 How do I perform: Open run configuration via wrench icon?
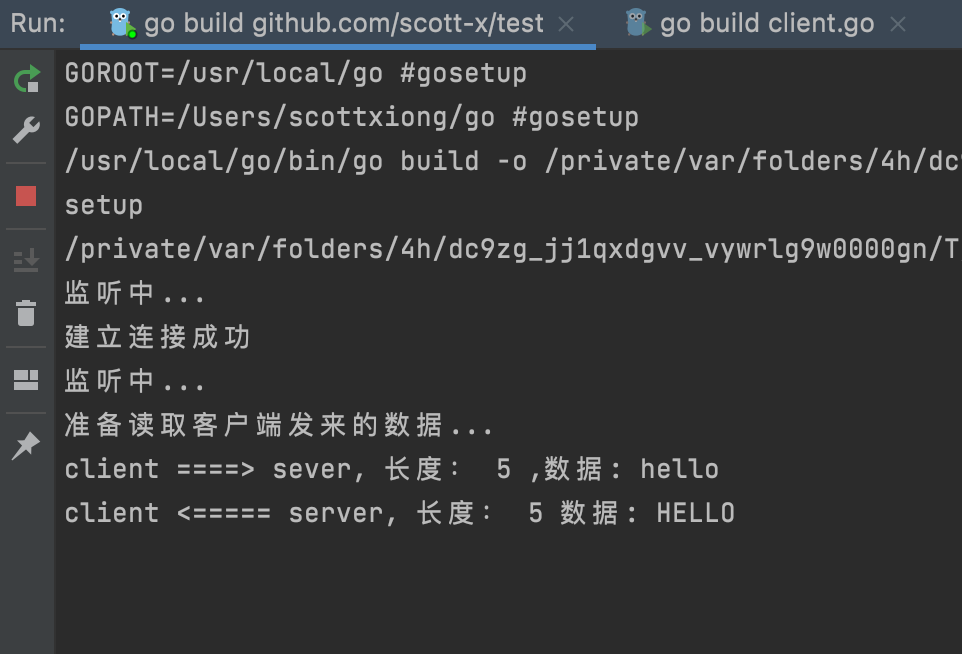tap(26, 130)
